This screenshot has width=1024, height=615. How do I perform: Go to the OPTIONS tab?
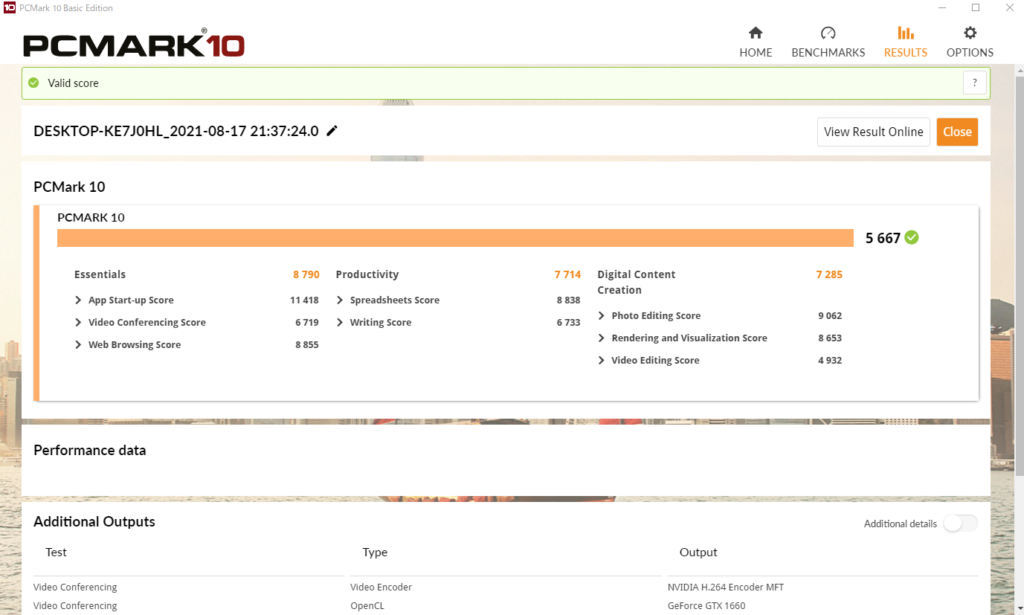tap(969, 52)
